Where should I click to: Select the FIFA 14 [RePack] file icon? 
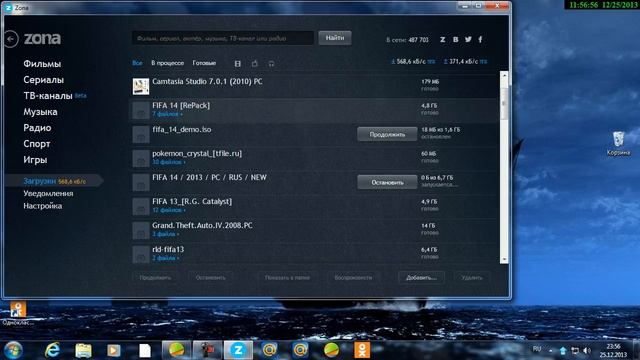(x=141, y=110)
